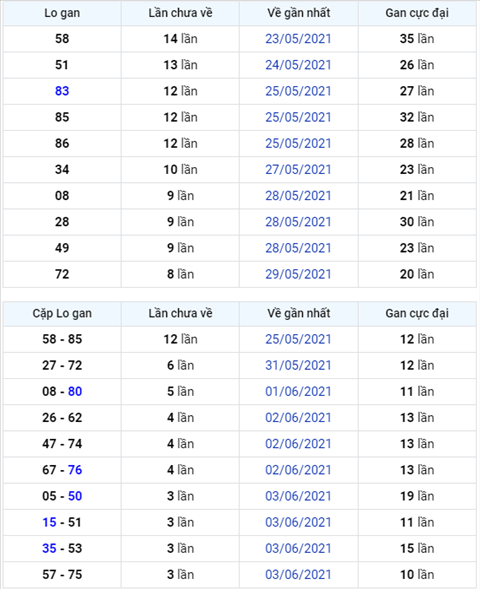Image resolution: width=480 pixels, height=589 pixels.
Task: Select the blue number 35 in pair 35 - 53
Action: (49, 548)
